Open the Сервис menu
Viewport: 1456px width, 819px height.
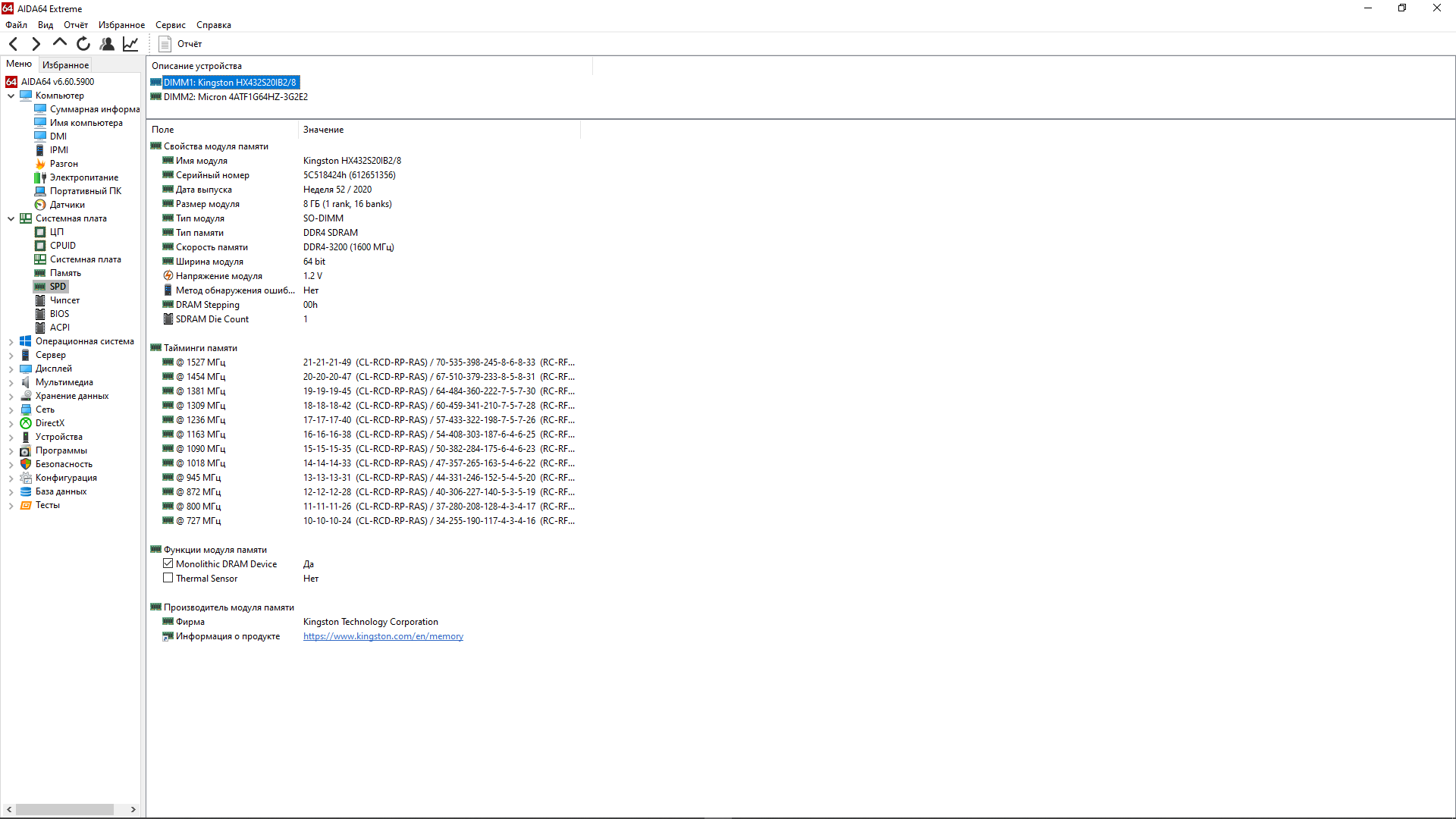(x=170, y=25)
